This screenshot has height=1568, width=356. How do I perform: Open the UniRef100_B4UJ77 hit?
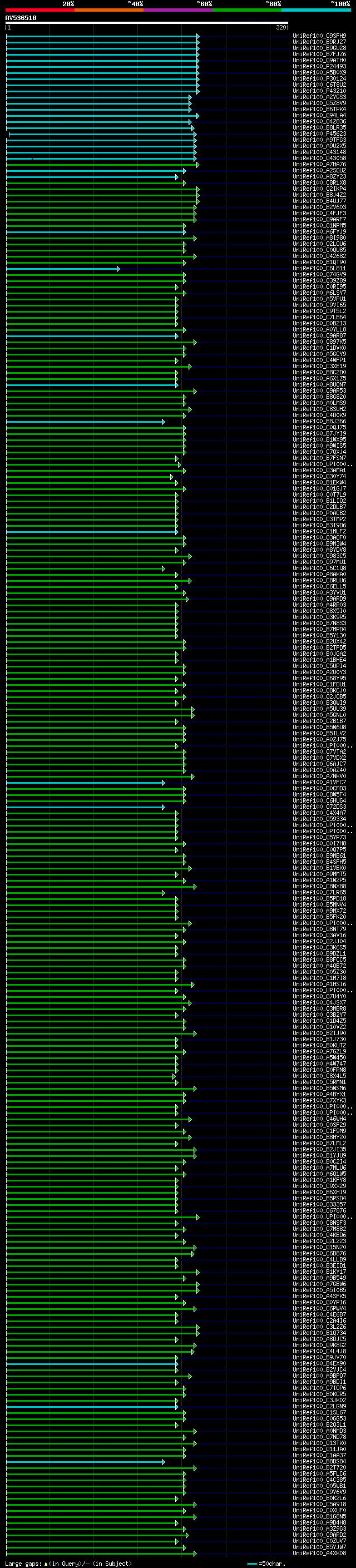point(319,201)
